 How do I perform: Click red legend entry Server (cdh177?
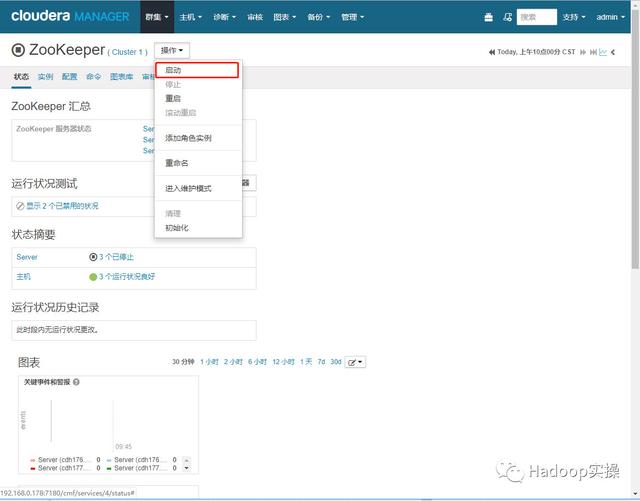tap(59, 468)
